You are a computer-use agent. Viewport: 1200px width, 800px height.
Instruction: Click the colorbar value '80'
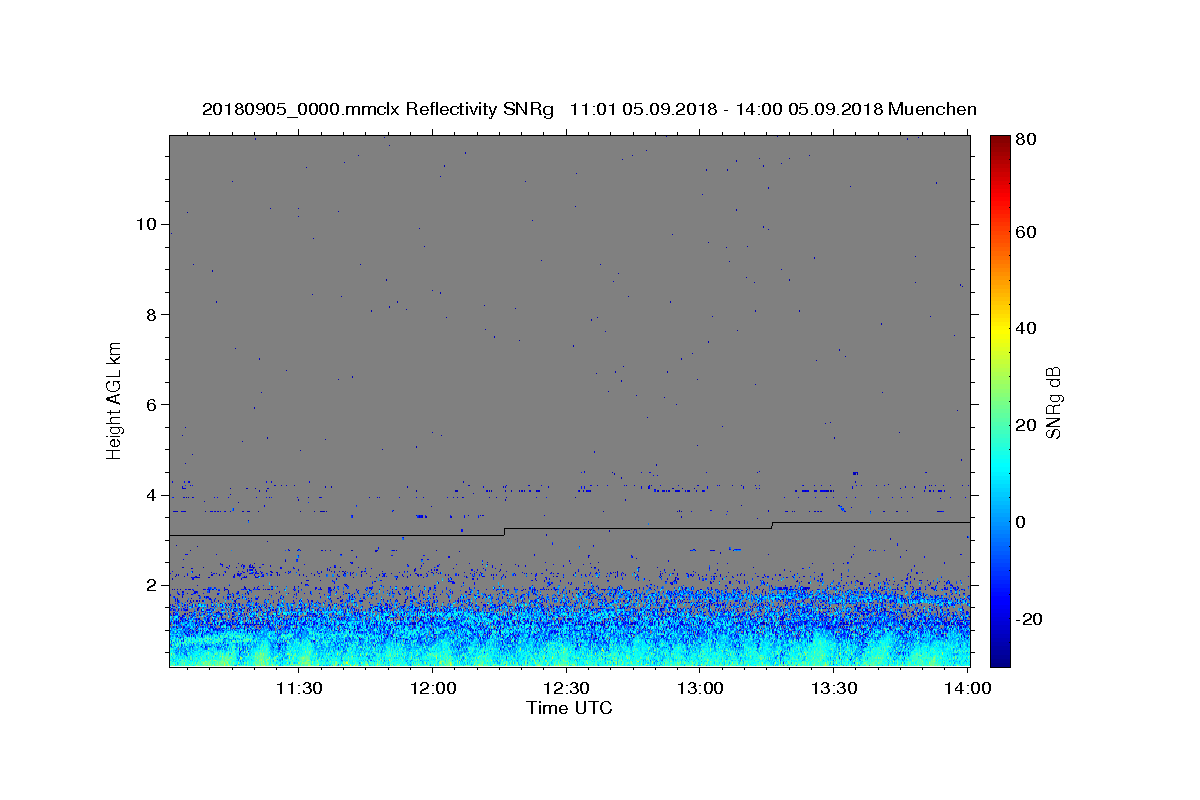1028,140
